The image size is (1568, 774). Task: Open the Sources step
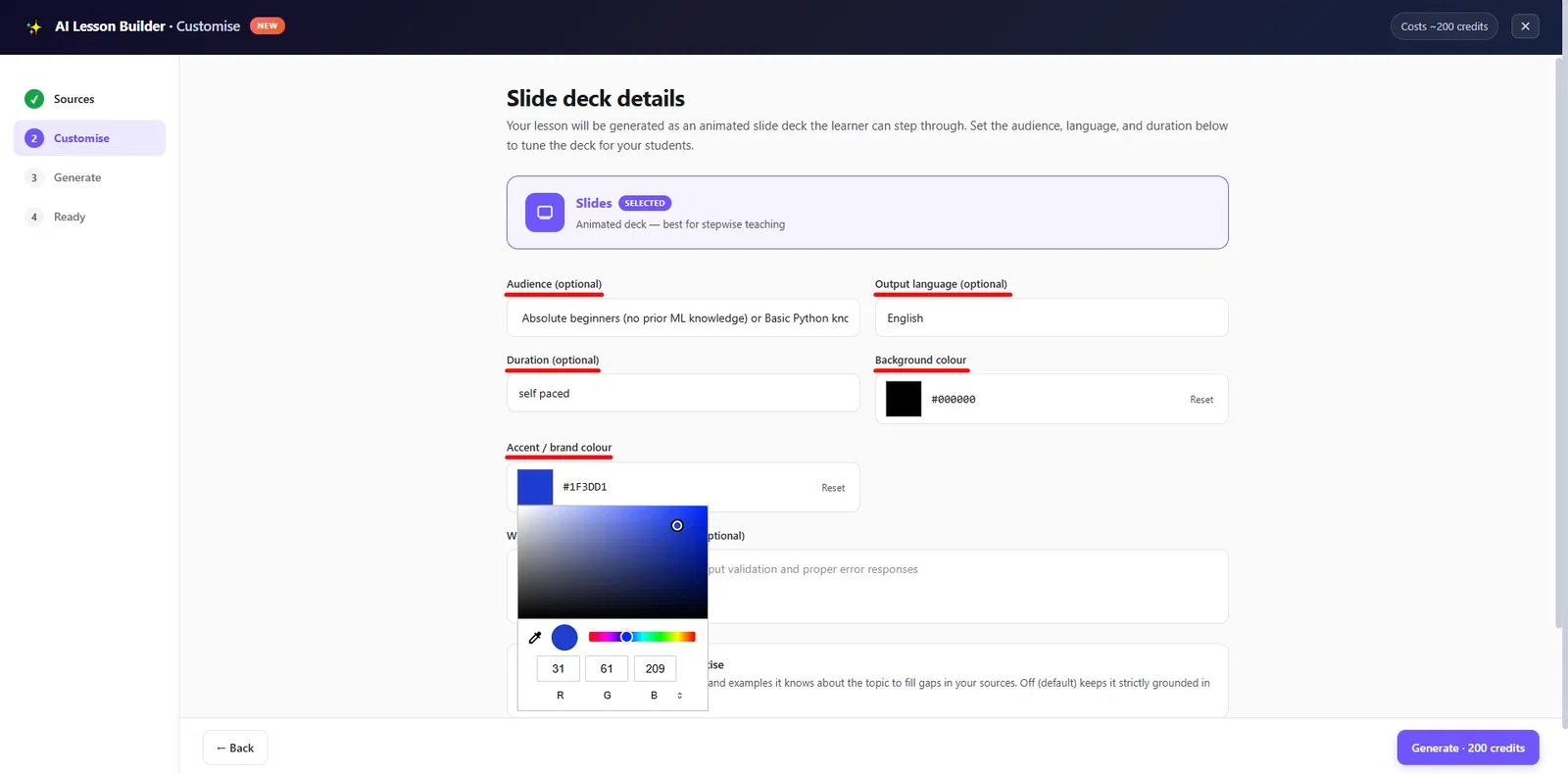pyautogui.click(x=73, y=99)
